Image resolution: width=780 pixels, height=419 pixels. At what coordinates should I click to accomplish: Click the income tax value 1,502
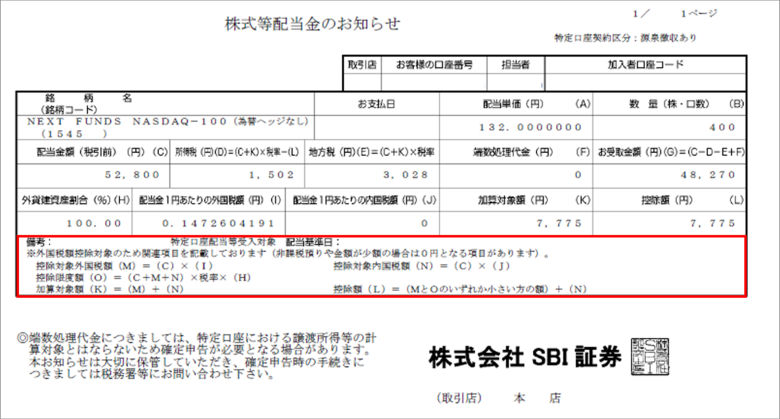tap(272, 175)
